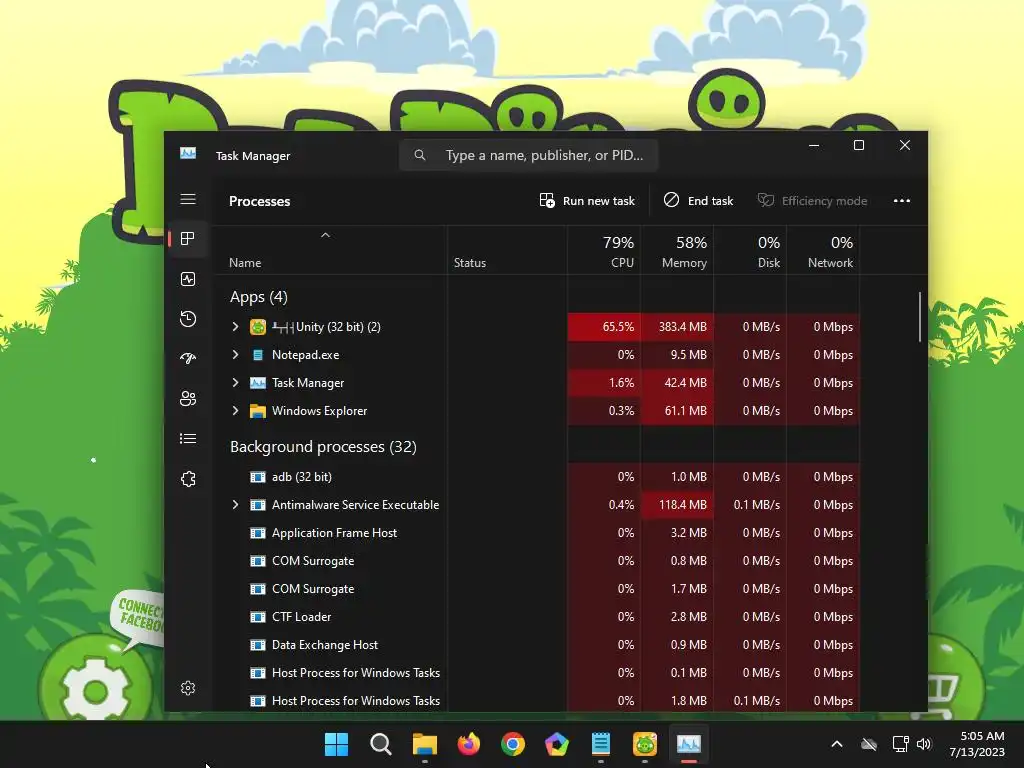Click the processes list vertical scrollbar
This screenshot has height=768, width=1024.
[920, 317]
